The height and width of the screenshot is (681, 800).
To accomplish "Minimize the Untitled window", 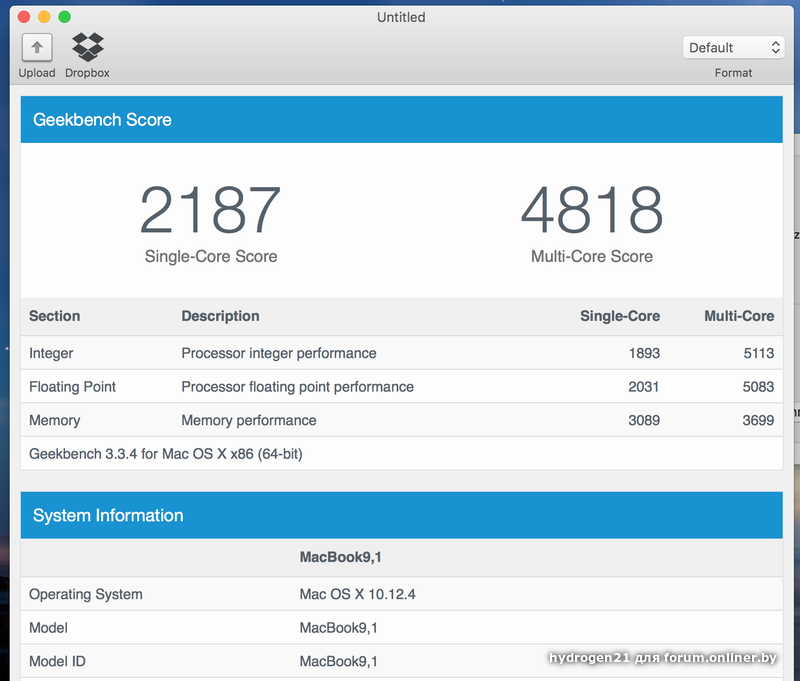I will tap(44, 17).
